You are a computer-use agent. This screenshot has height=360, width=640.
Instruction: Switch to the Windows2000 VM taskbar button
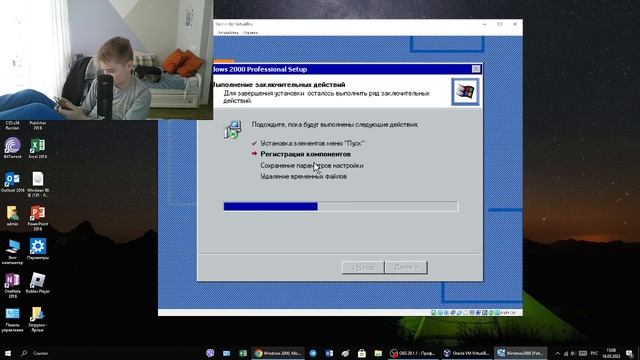[520, 353]
